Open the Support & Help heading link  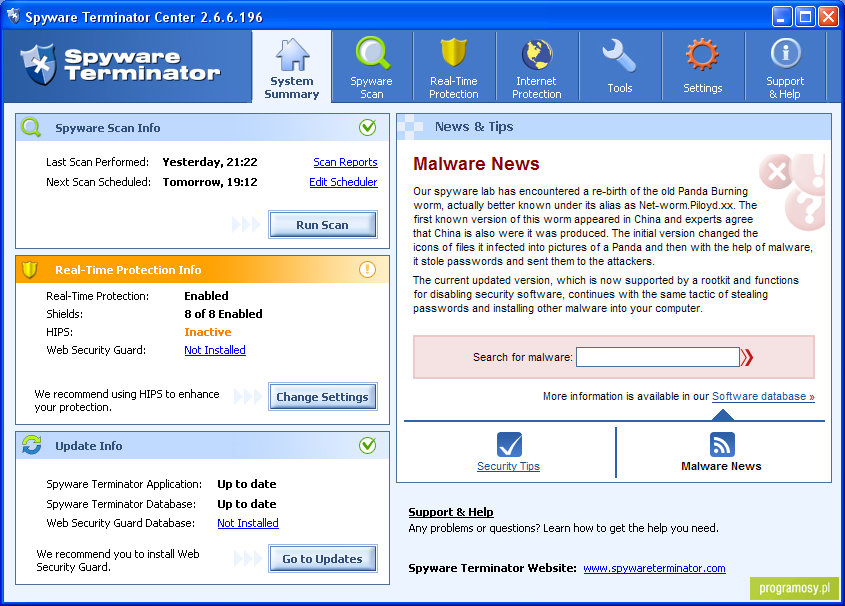(451, 512)
